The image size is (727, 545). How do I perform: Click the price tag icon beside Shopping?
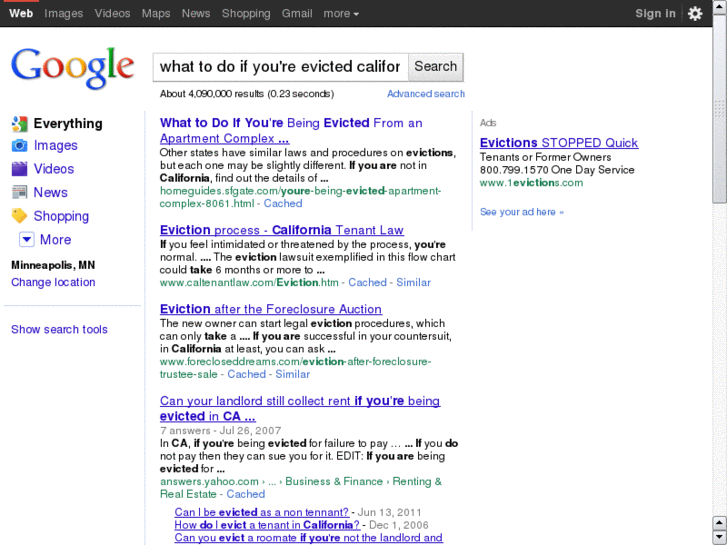[19, 216]
